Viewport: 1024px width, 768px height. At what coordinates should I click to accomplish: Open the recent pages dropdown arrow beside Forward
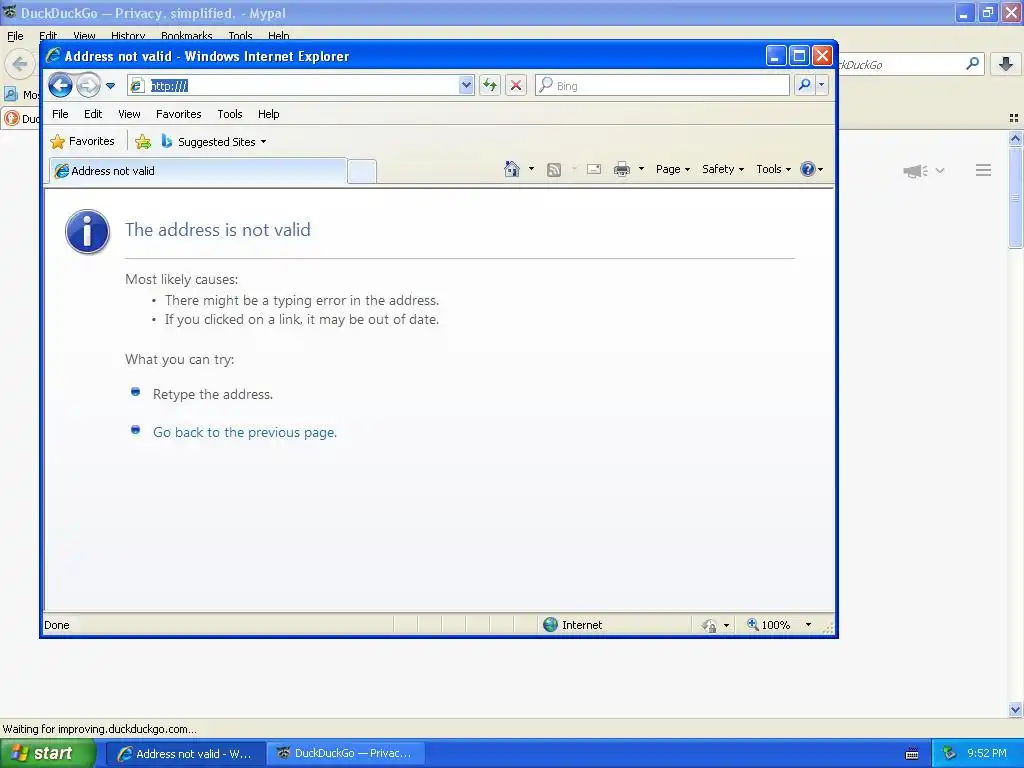[110, 86]
